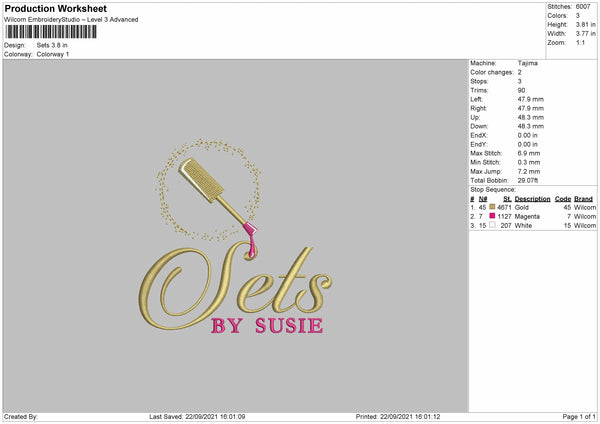The height and width of the screenshot is (424, 600).
Task: Click the Colors count value 3
Action: pyautogui.click(x=577, y=16)
